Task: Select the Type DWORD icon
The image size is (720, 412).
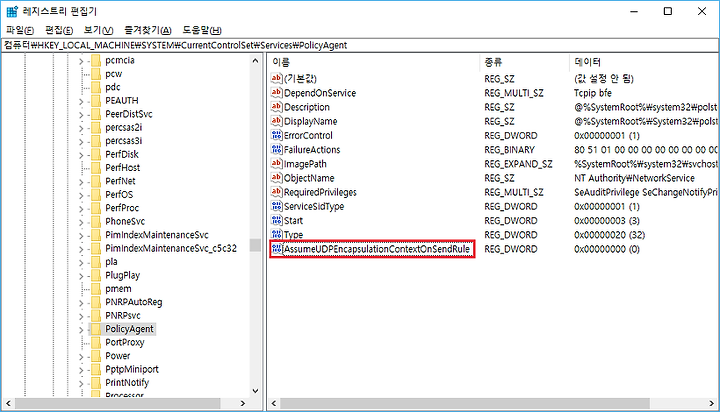Action: (x=276, y=235)
